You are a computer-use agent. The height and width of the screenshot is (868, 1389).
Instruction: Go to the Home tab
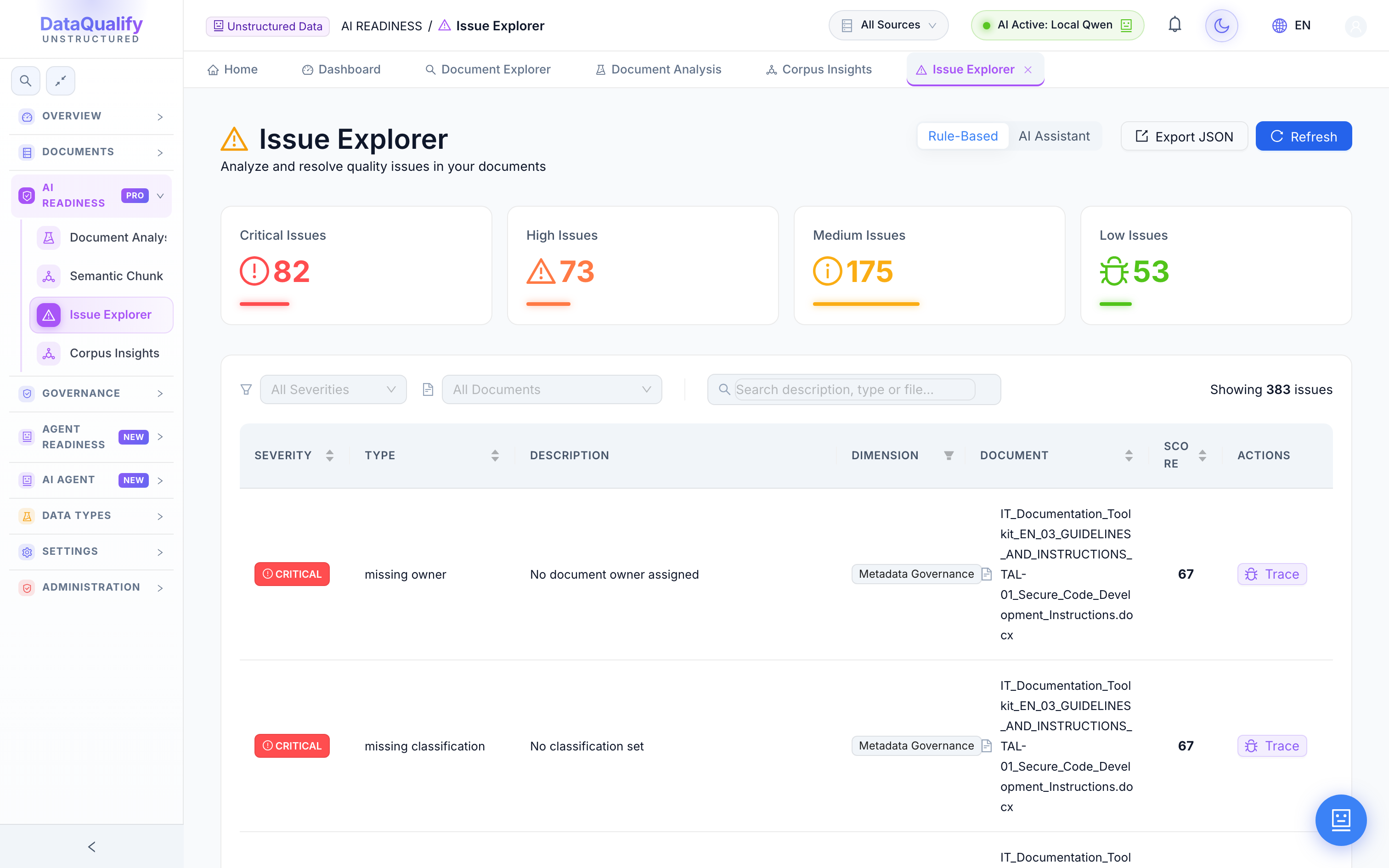[232, 69]
